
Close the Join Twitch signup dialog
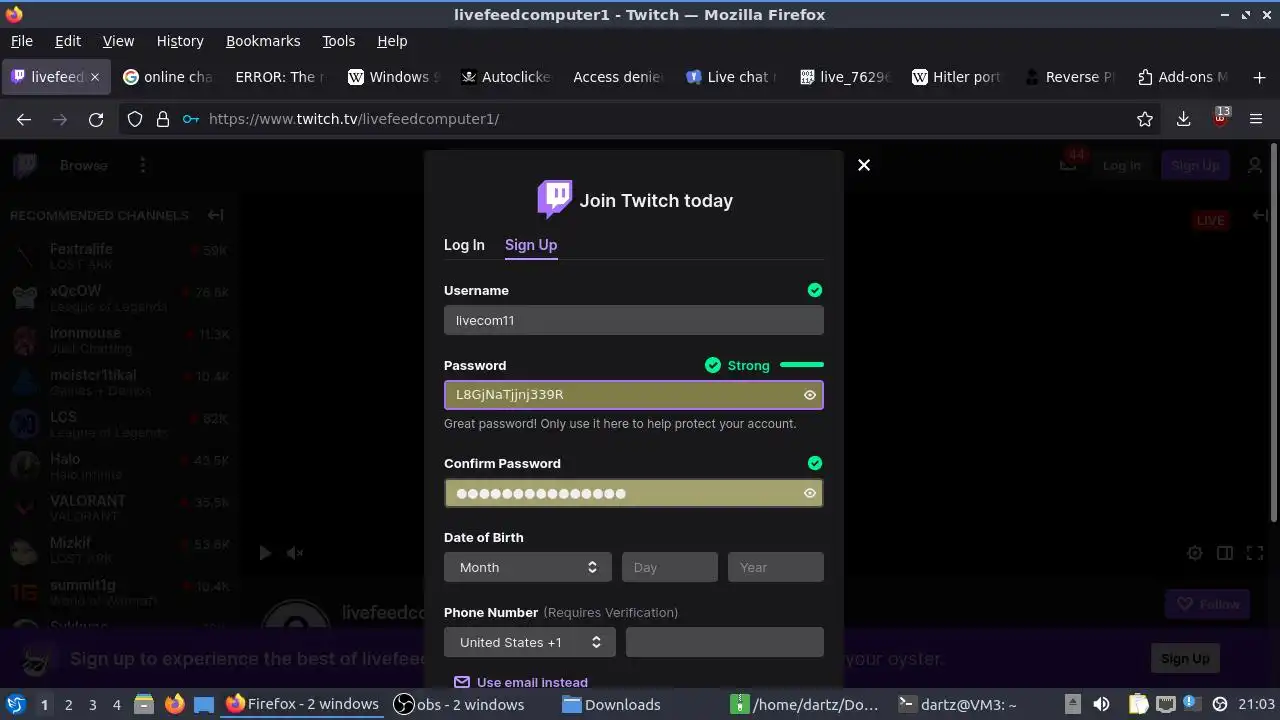[864, 165]
